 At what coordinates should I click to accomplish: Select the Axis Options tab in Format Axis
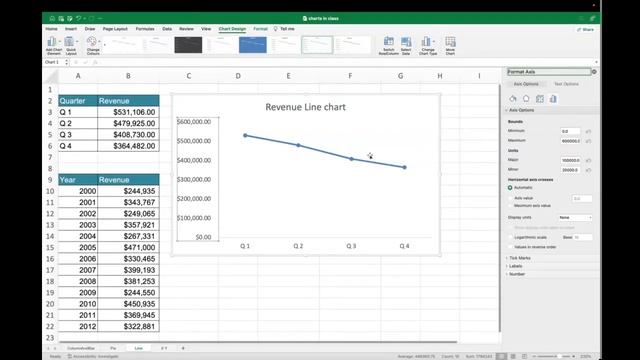(526, 84)
